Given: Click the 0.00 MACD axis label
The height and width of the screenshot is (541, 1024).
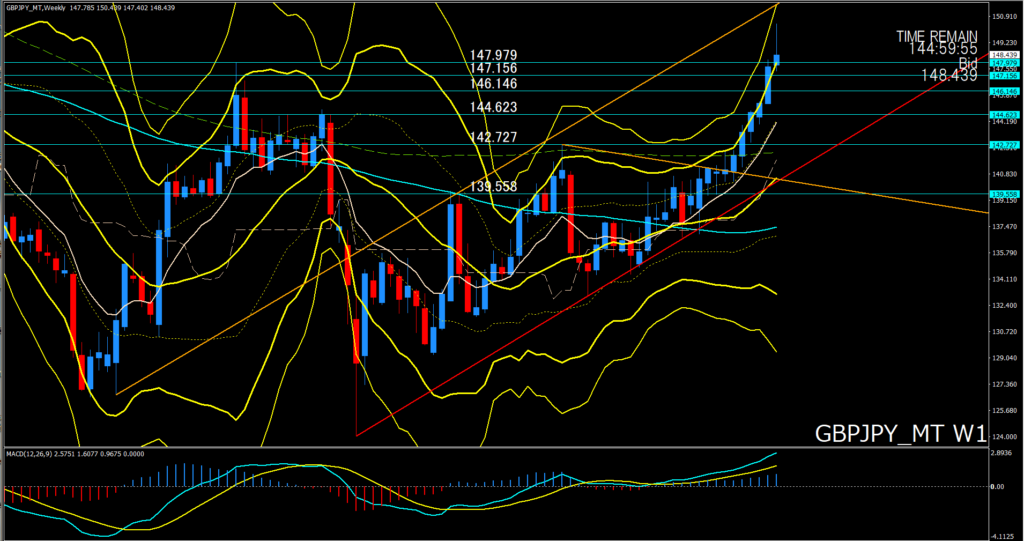Looking at the screenshot, I should 999,486.
